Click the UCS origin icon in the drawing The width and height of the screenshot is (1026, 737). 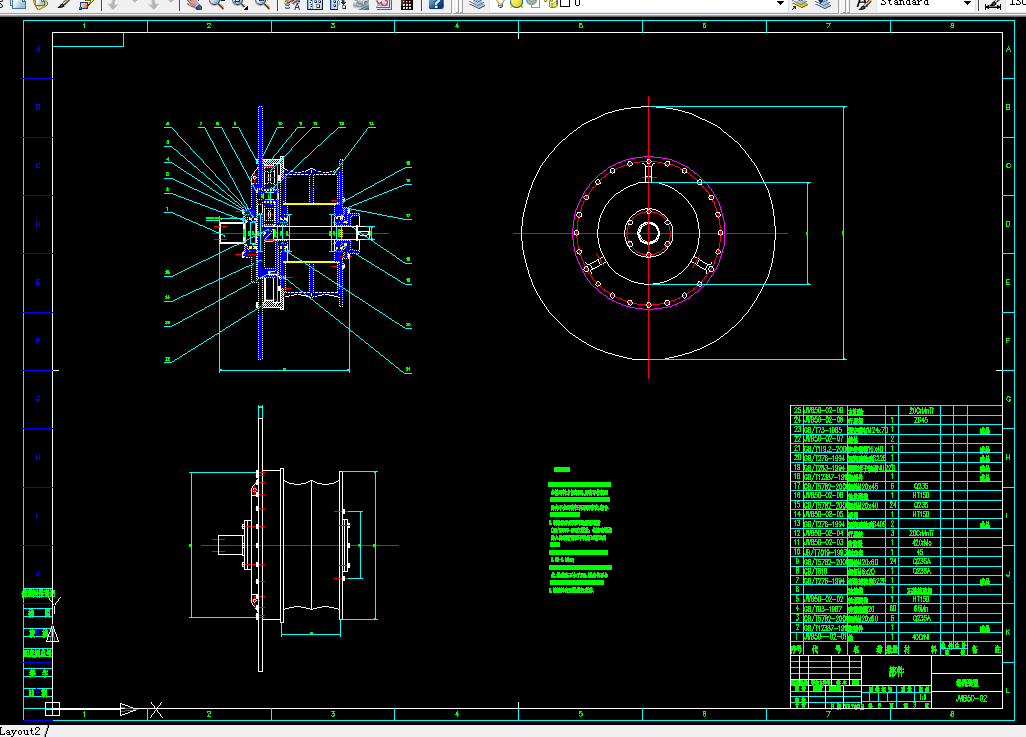(52, 709)
